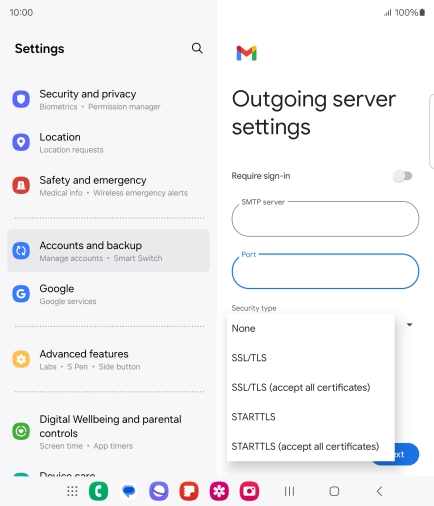Viewport: 434px width, 506px height.
Task: Focus the SMTP server input field
Action: pos(325,219)
